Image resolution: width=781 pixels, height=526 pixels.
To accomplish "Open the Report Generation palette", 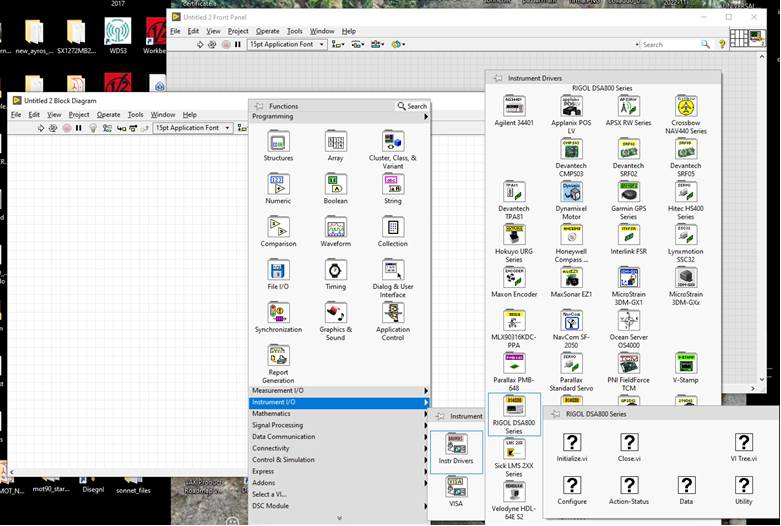I will tap(278, 356).
